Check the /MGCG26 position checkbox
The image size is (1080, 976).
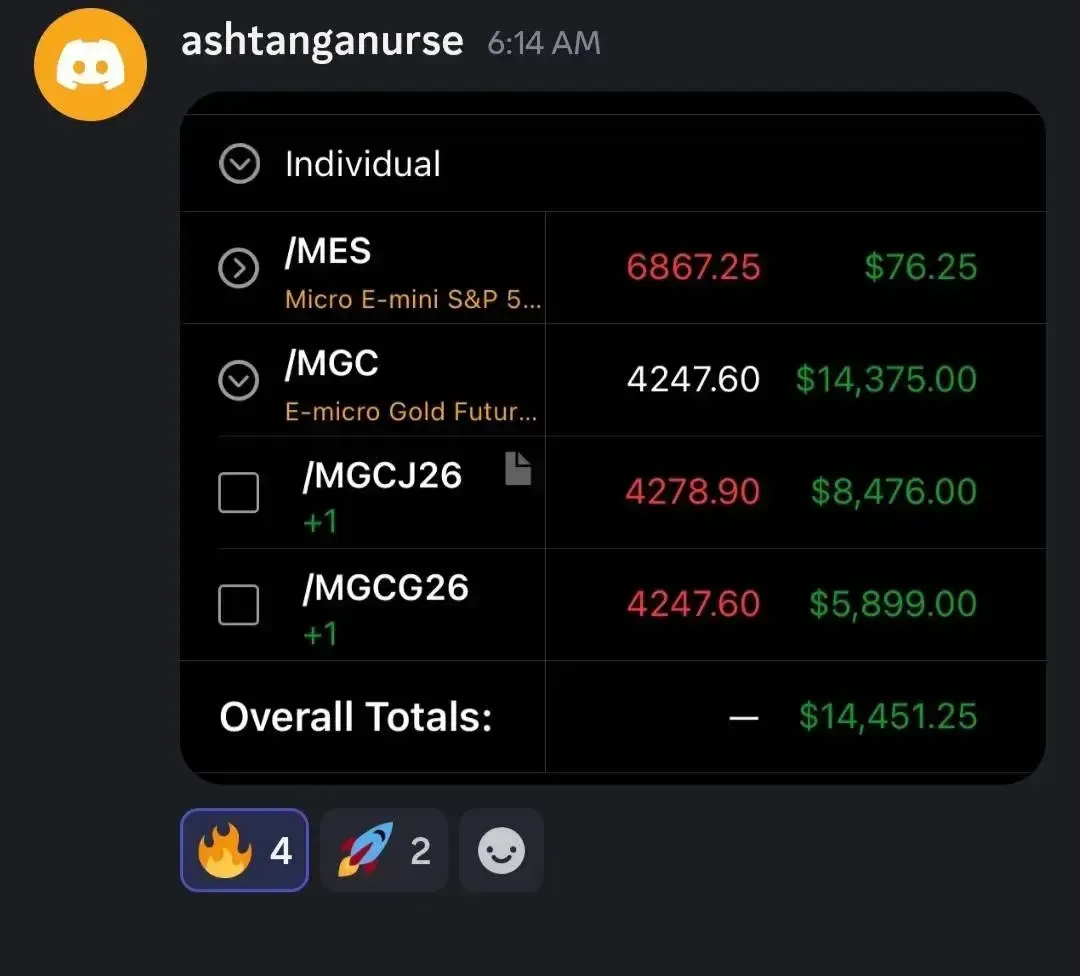(x=238, y=605)
